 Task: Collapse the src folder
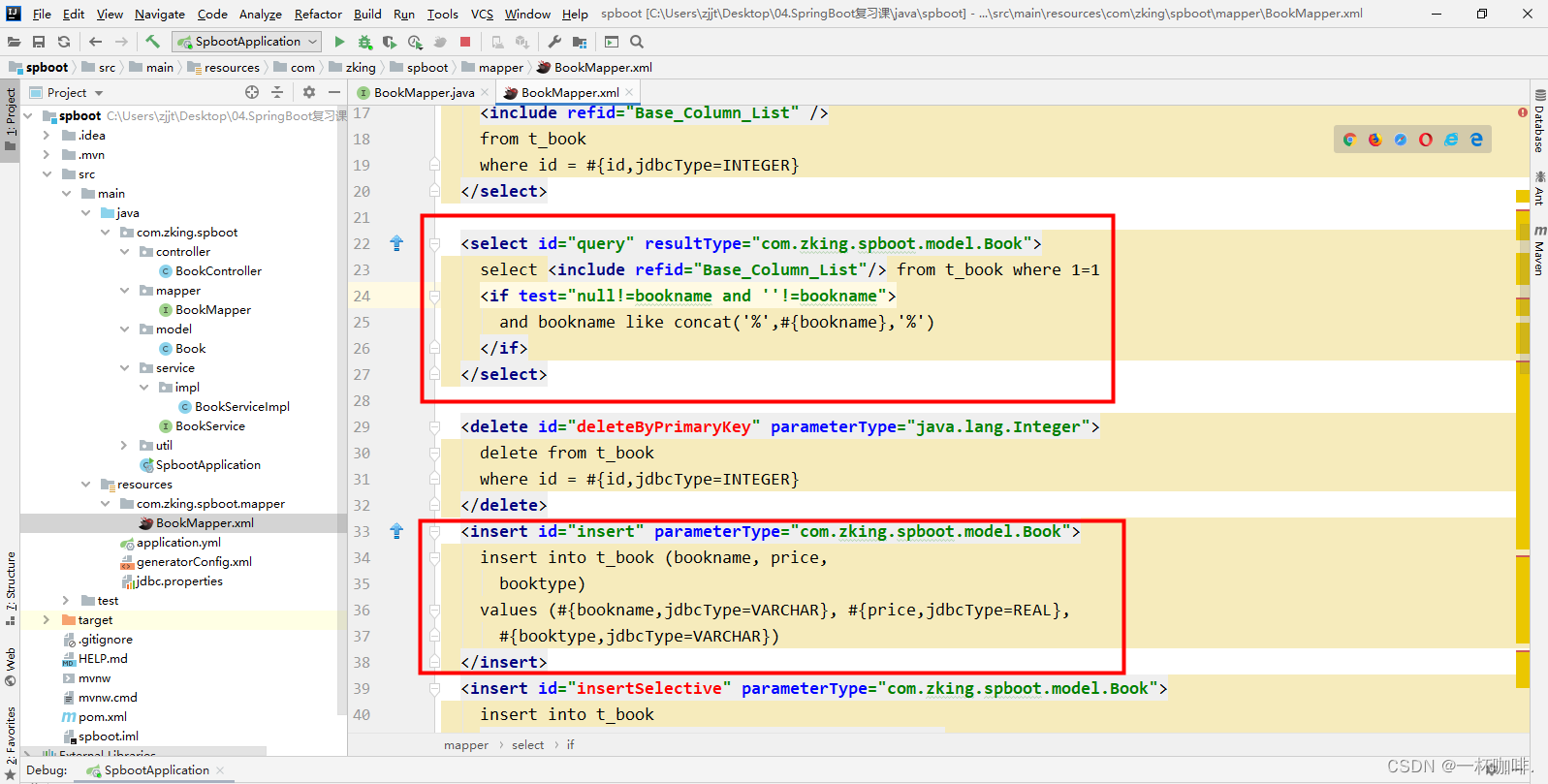(47, 174)
